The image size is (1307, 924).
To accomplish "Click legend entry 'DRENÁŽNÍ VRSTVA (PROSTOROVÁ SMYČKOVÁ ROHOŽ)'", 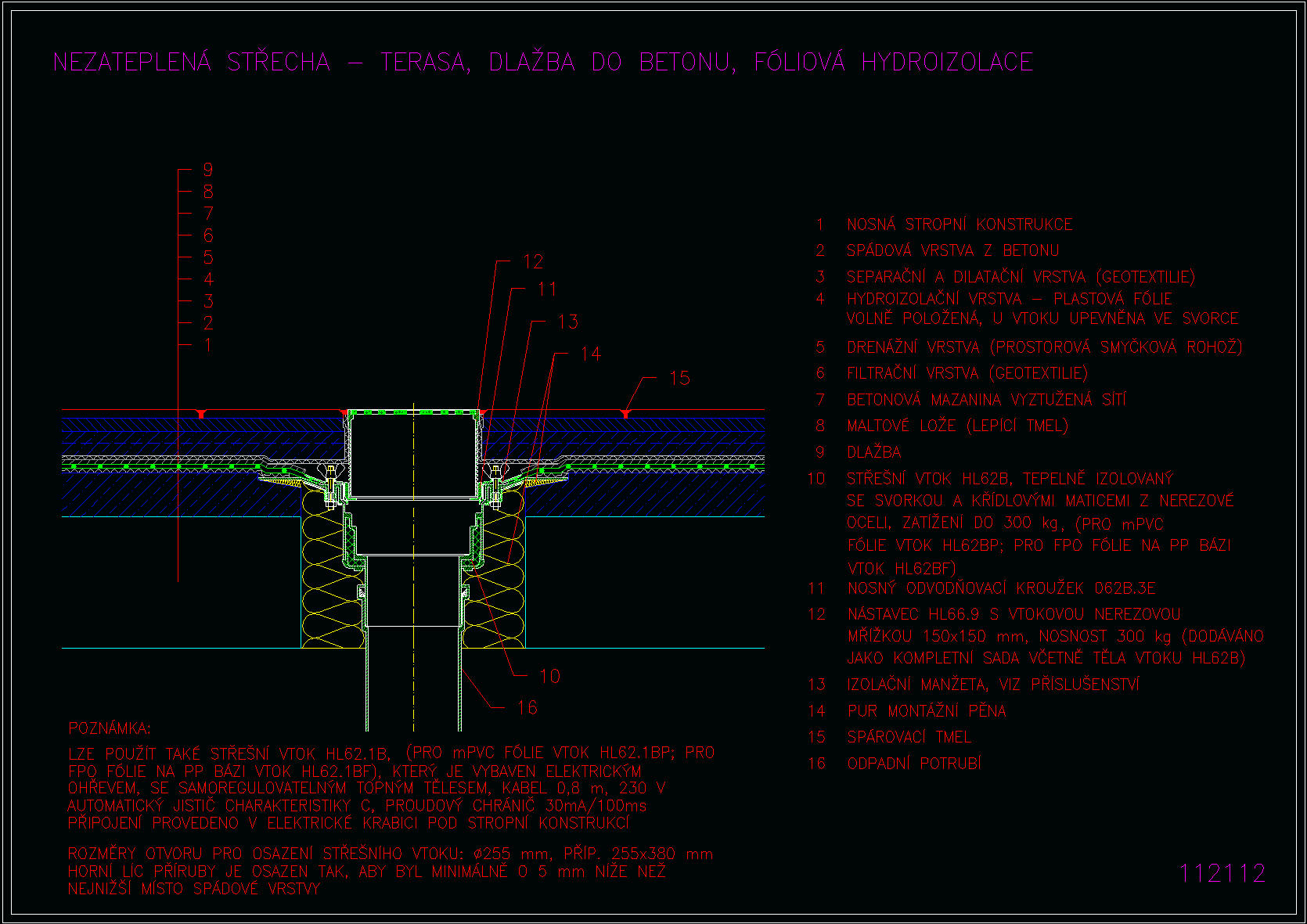I will (1044, 347).
